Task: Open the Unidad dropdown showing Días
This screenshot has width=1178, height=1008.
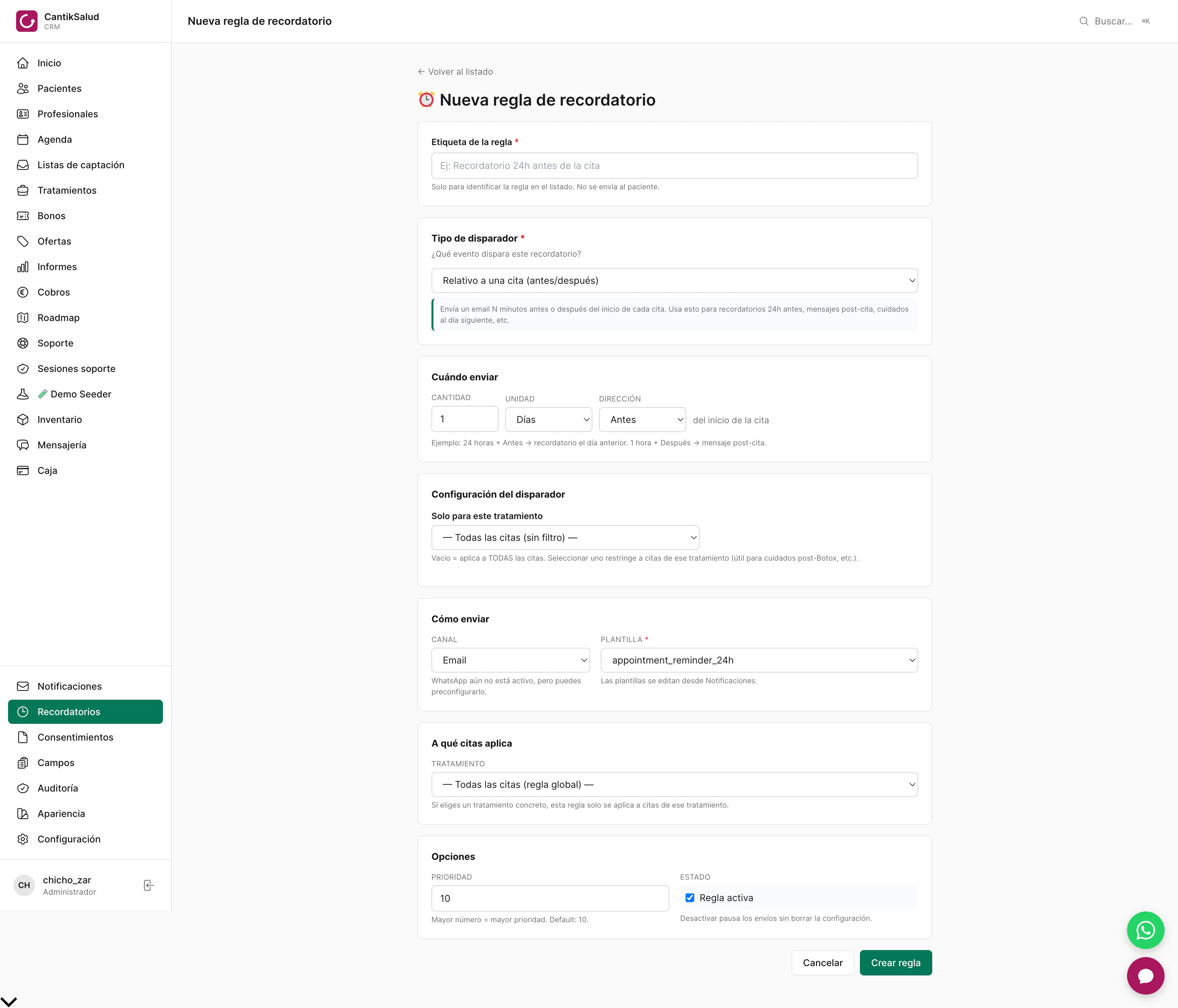Action: (548, 420)
